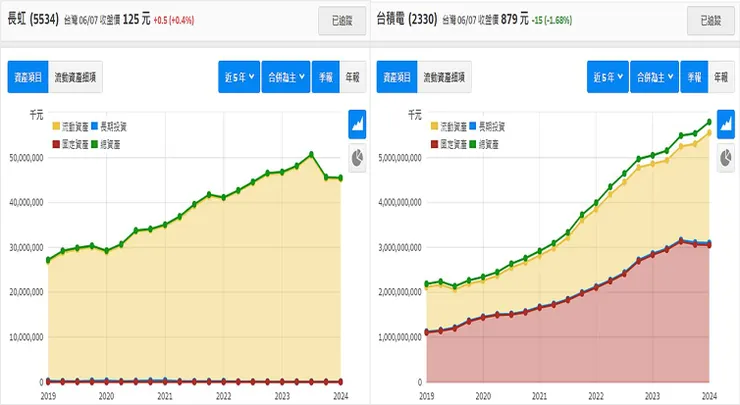Click 長虹 closing price 125 元
Viewport: 740px width, 405px height.
coord(136,19)
